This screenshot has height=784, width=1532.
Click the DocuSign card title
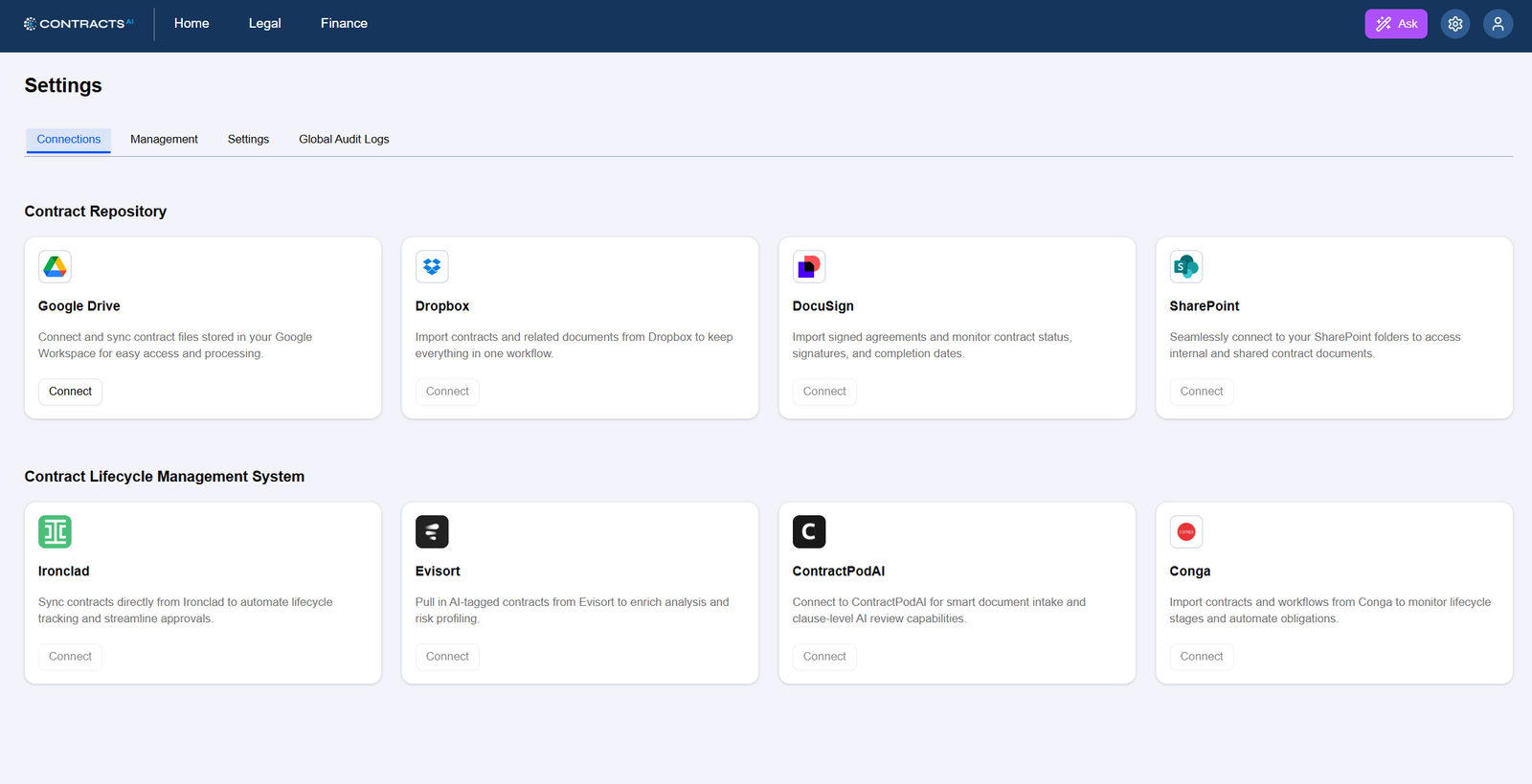823,306
